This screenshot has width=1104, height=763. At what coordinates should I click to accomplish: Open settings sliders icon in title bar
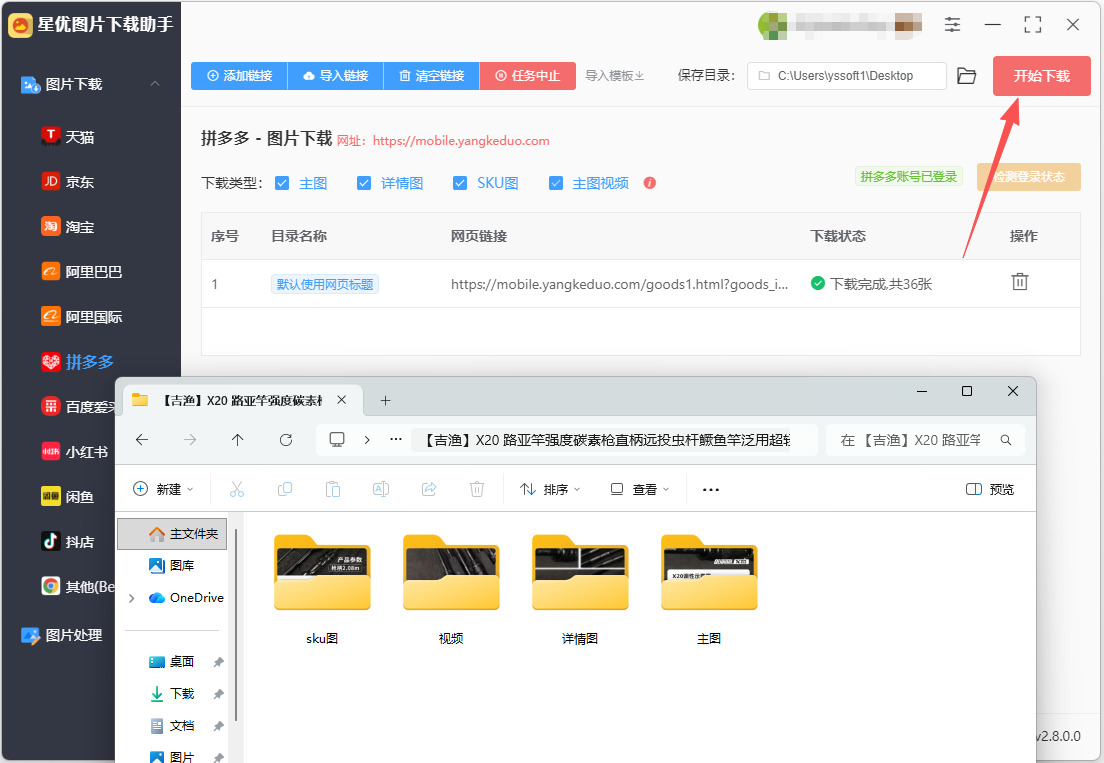click(x=952, y=25)
